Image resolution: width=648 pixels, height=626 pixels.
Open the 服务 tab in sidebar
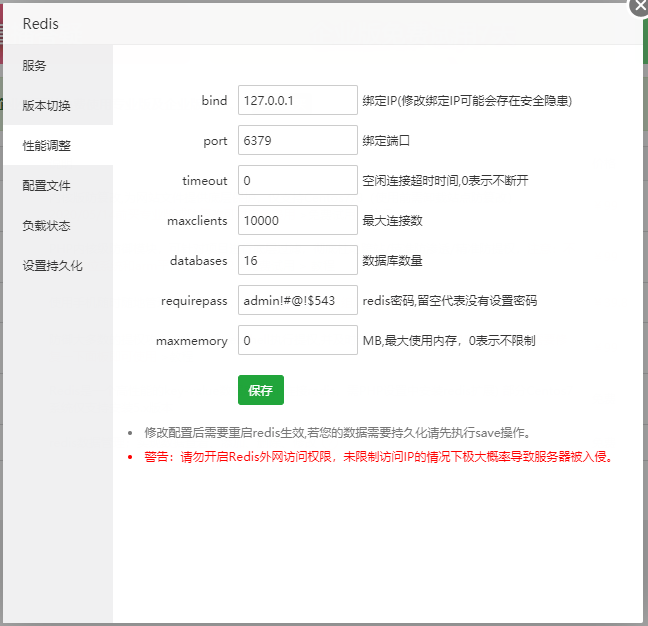point(58,65)
